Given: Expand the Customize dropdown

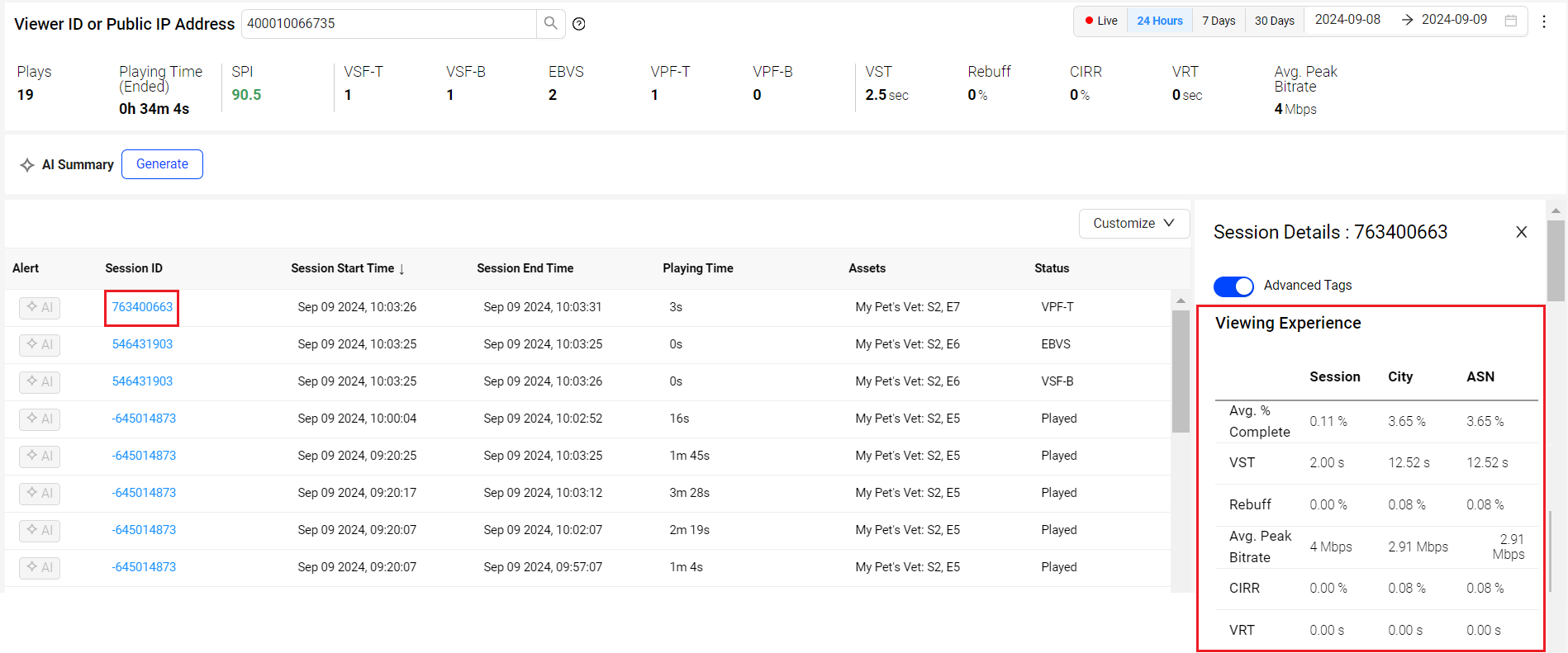Looking at the screenshot, I should pos(1133,224).
